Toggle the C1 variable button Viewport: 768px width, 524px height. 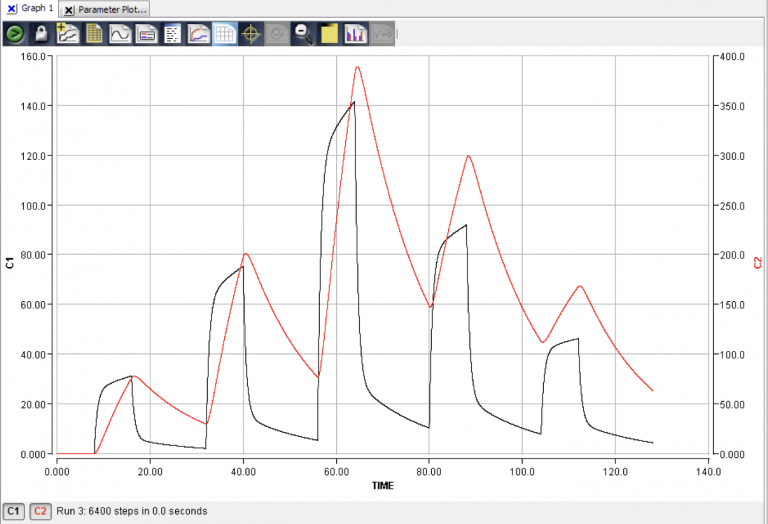coord(13,511)
